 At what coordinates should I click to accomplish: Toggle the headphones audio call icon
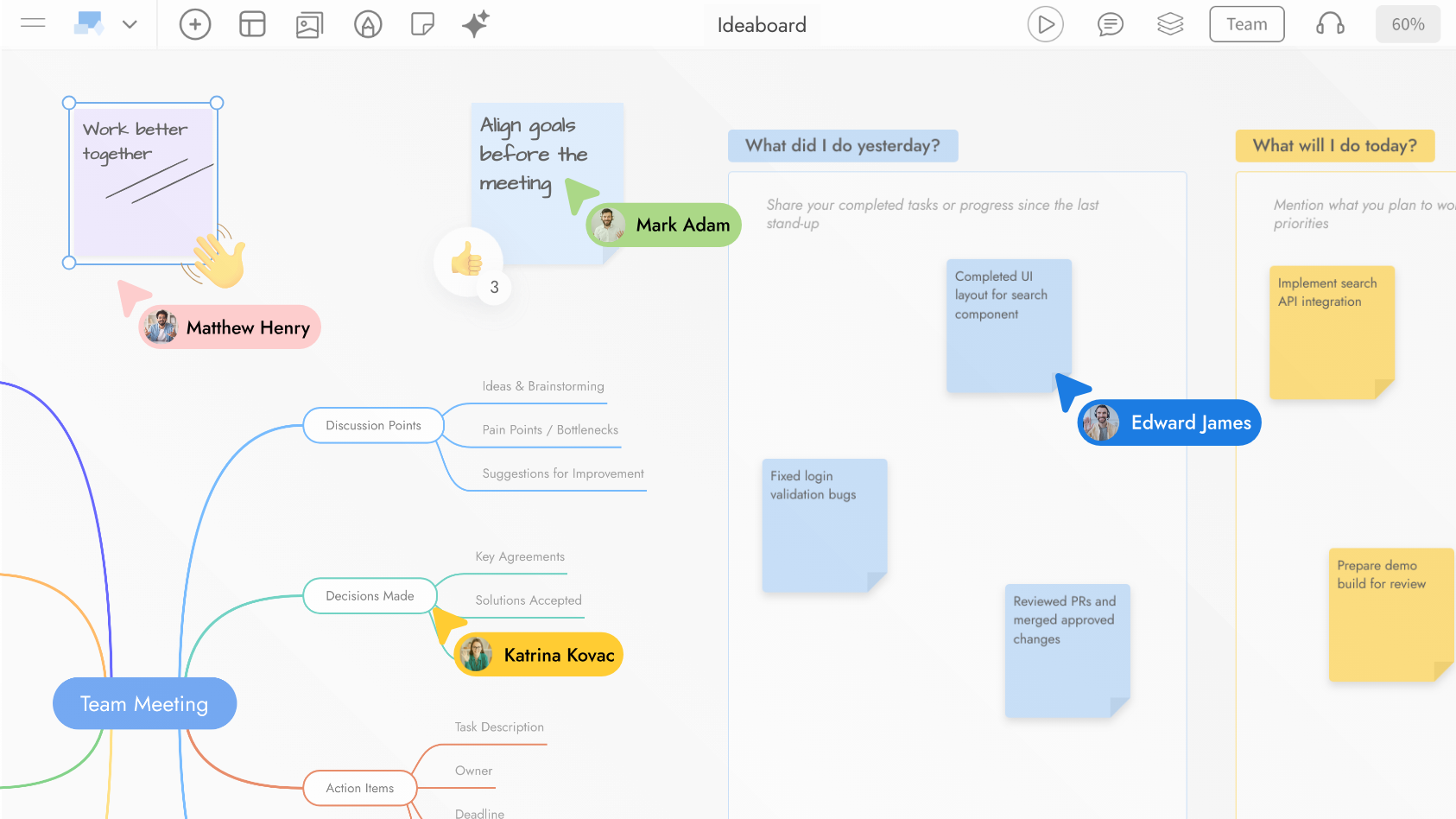click(1330, 24)
